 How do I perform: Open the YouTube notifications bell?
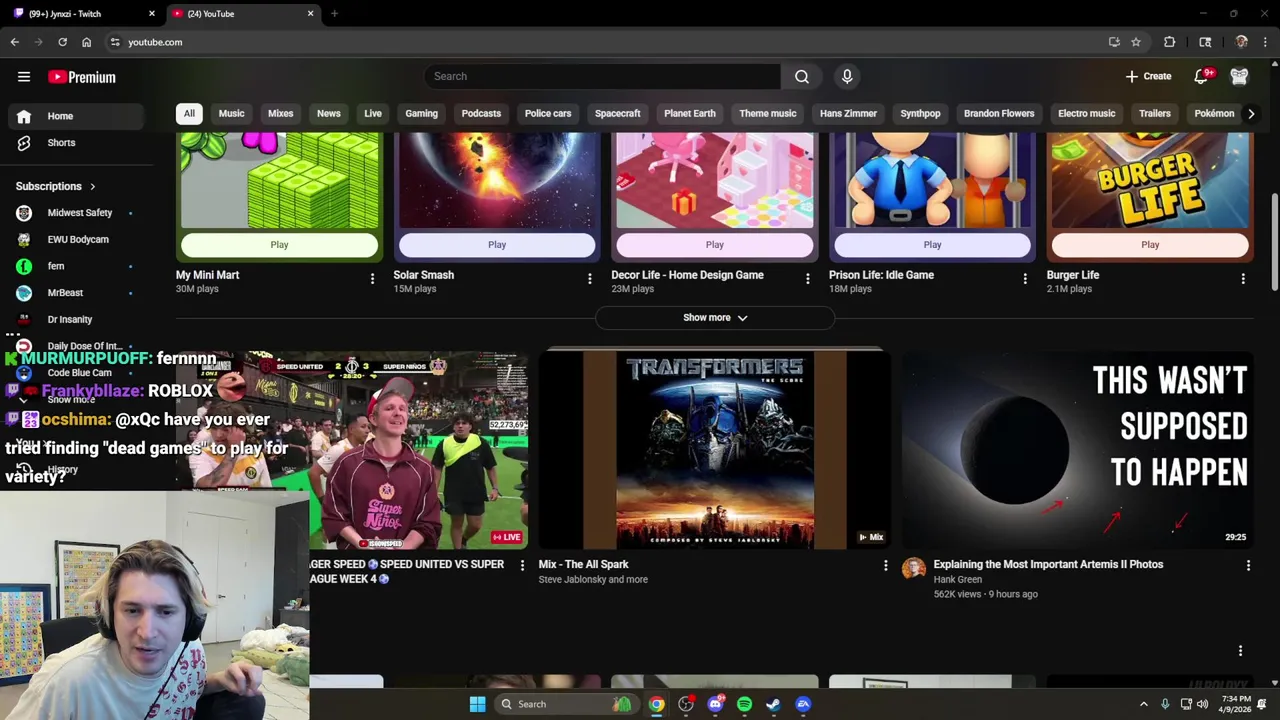[1201, 76]
